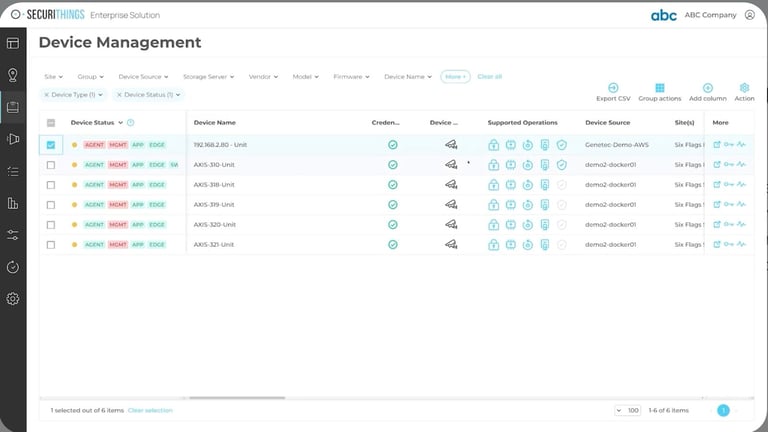Image resolution: width=768 pixels, height=432 pixels.
Task: Expand the Model filter dropdown
Action: point(306,76)
